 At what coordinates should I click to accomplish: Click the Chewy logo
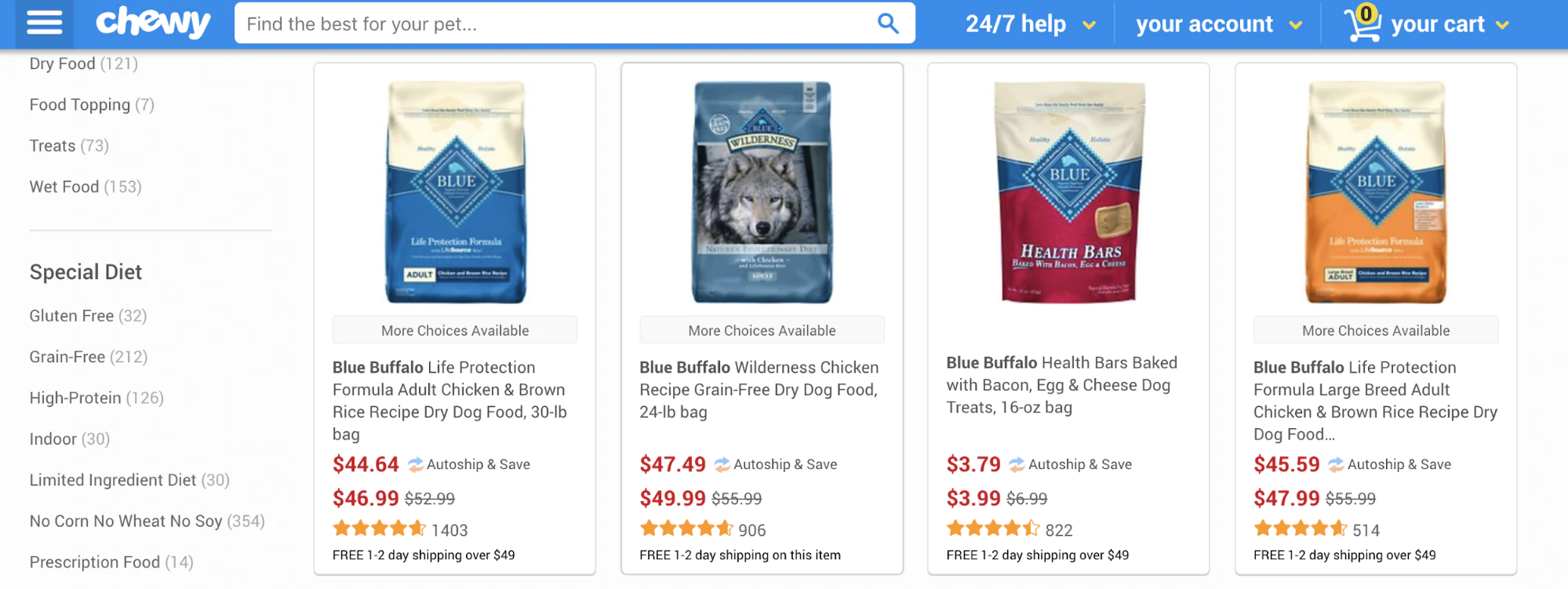coord(153,24)
